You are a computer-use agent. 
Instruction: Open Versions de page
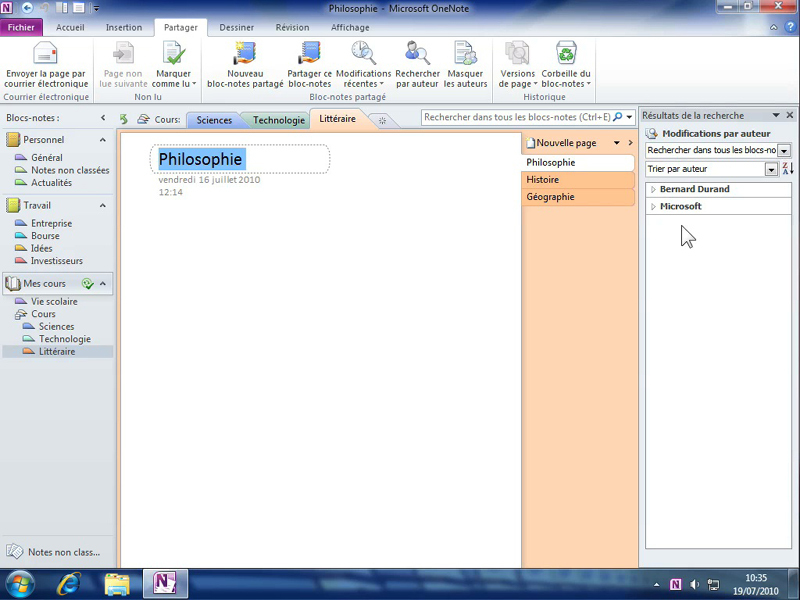click(517, 65)
